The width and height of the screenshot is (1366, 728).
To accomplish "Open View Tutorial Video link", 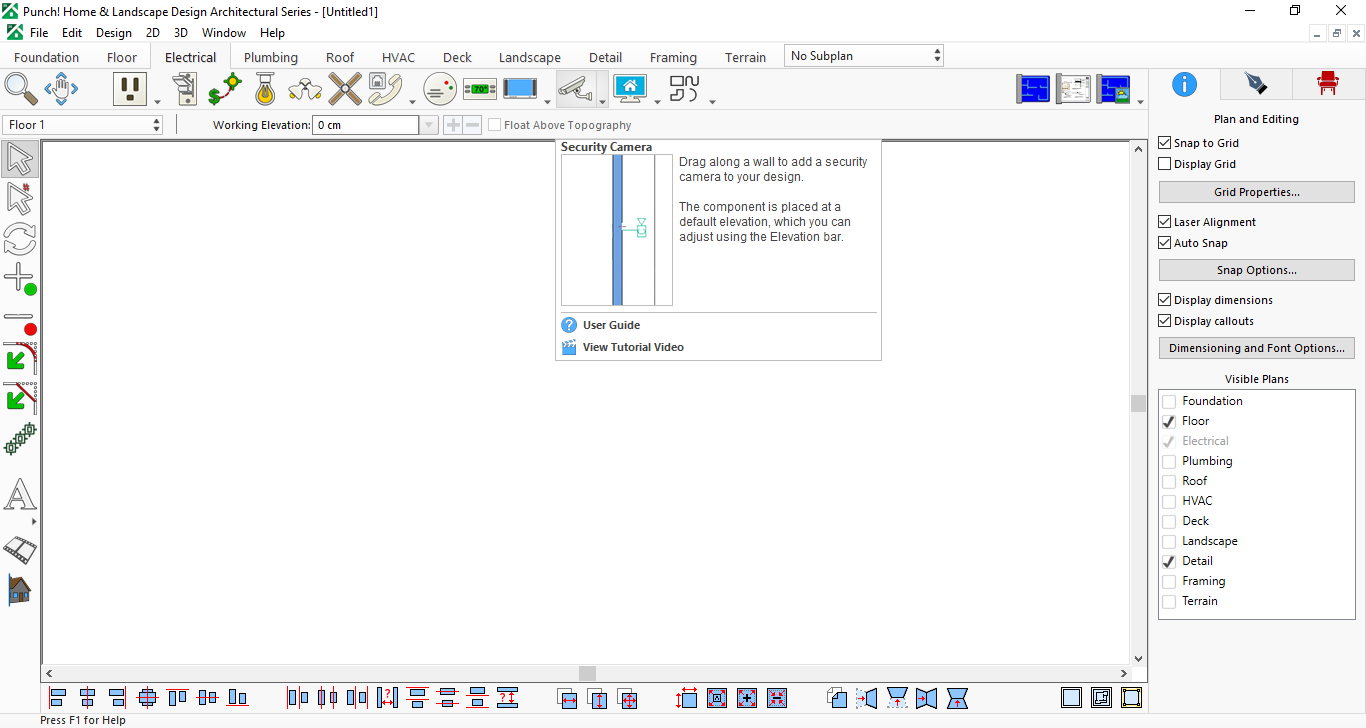I will tap(633, 347).
